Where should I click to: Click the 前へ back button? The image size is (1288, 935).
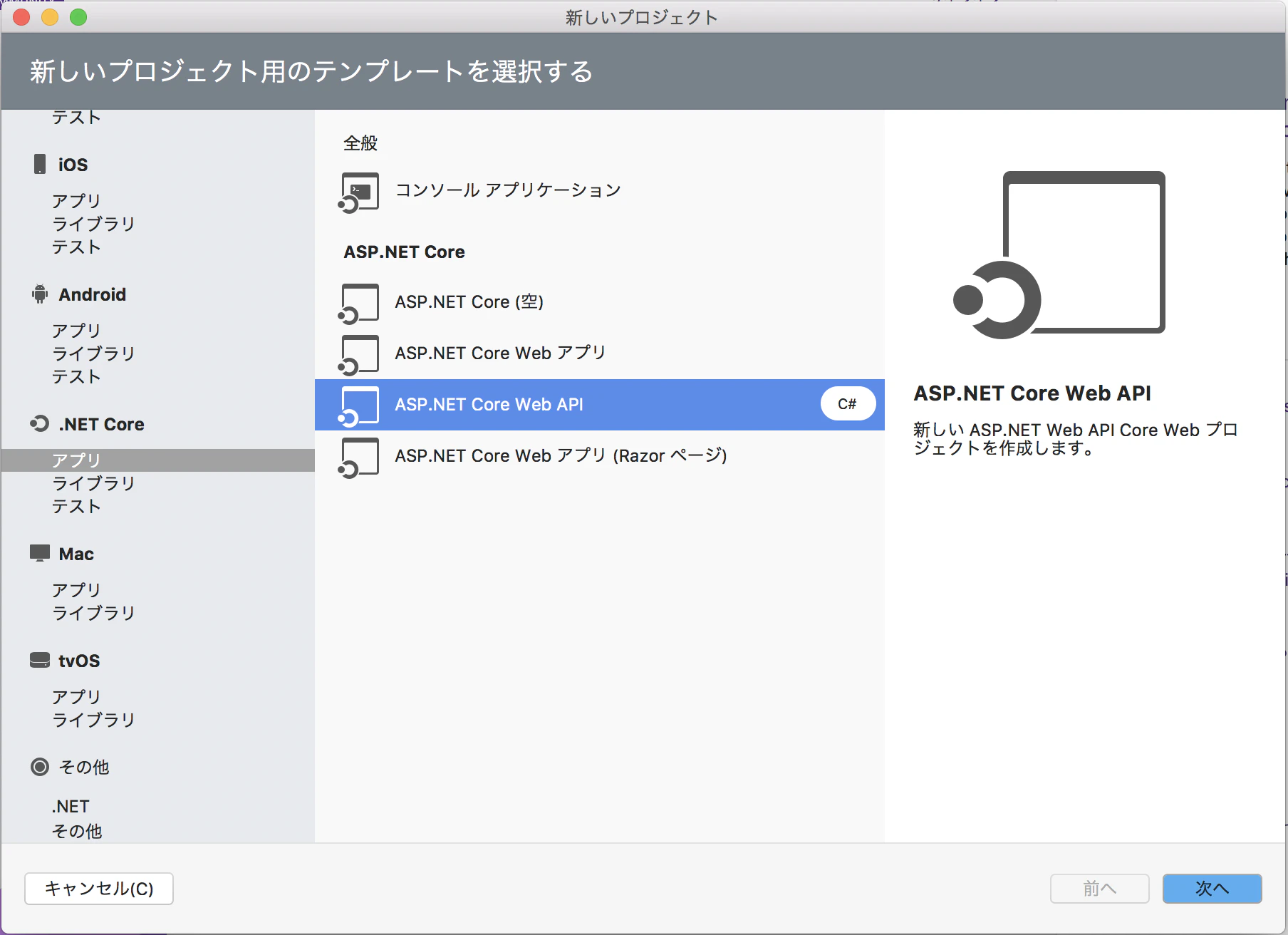[1100, 889]
